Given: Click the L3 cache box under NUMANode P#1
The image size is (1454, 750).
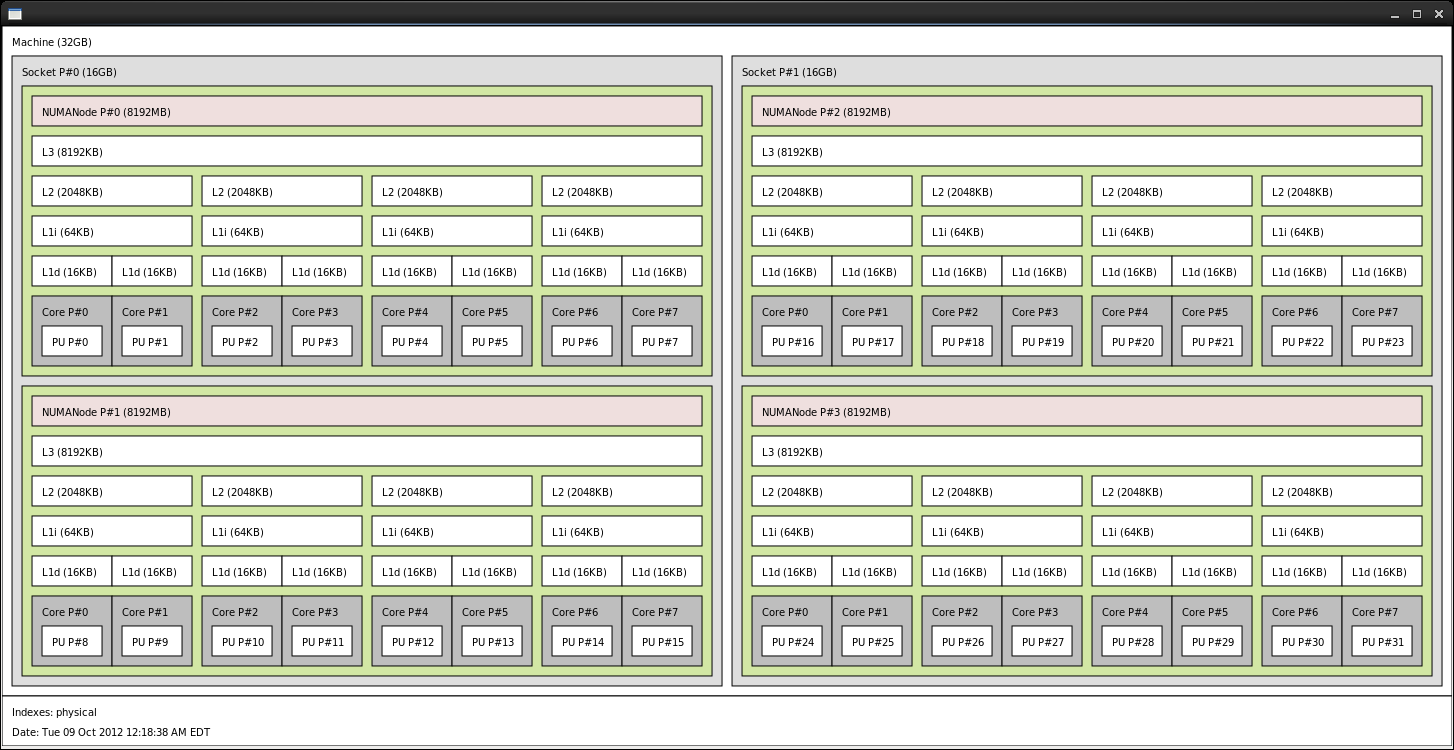Looking at the screenshot, I should click(366, 452).
